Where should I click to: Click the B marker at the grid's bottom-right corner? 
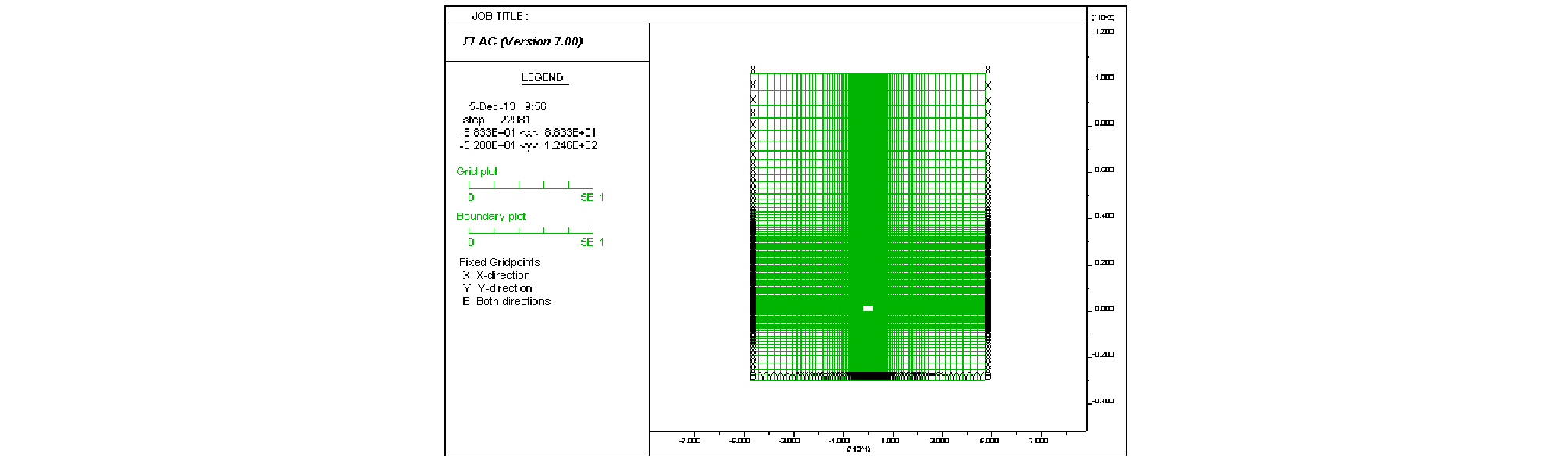pos(988,377)
